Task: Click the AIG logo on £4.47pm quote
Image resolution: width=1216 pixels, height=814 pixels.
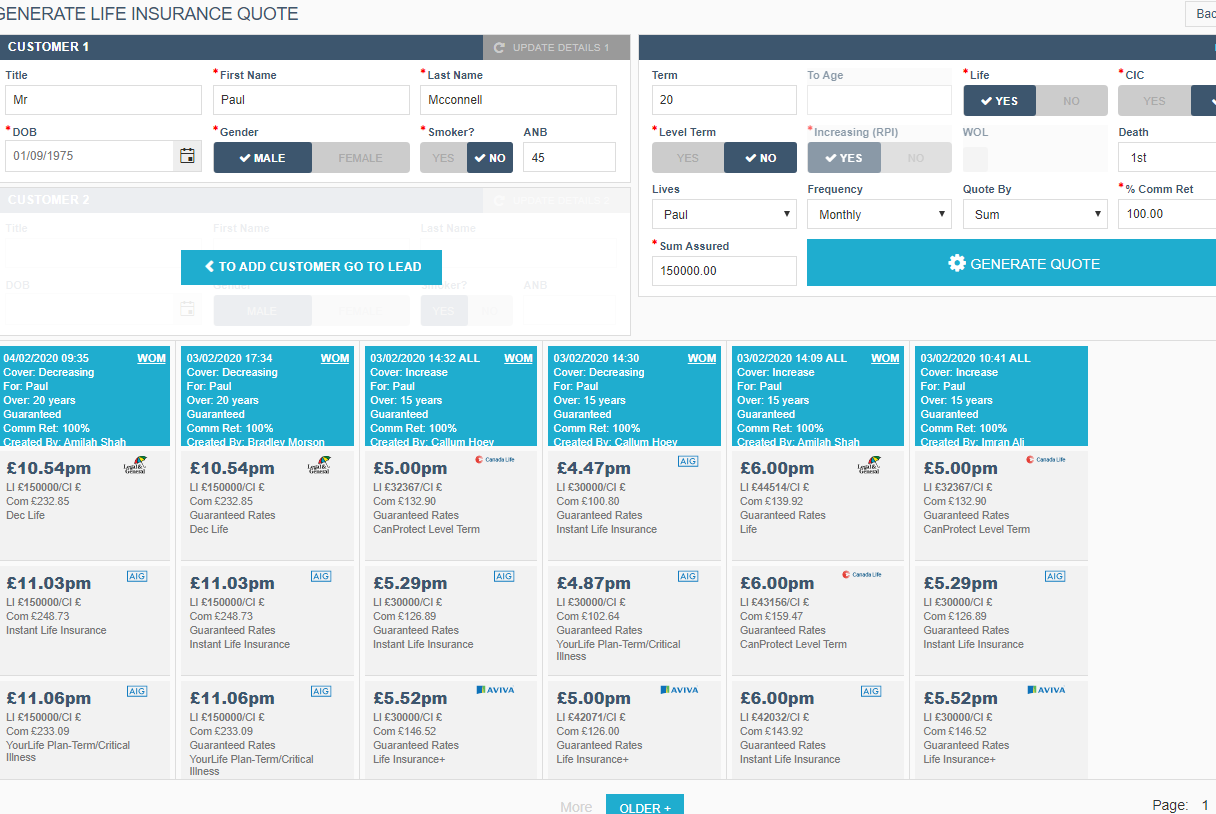Action: tap(688, 461)
